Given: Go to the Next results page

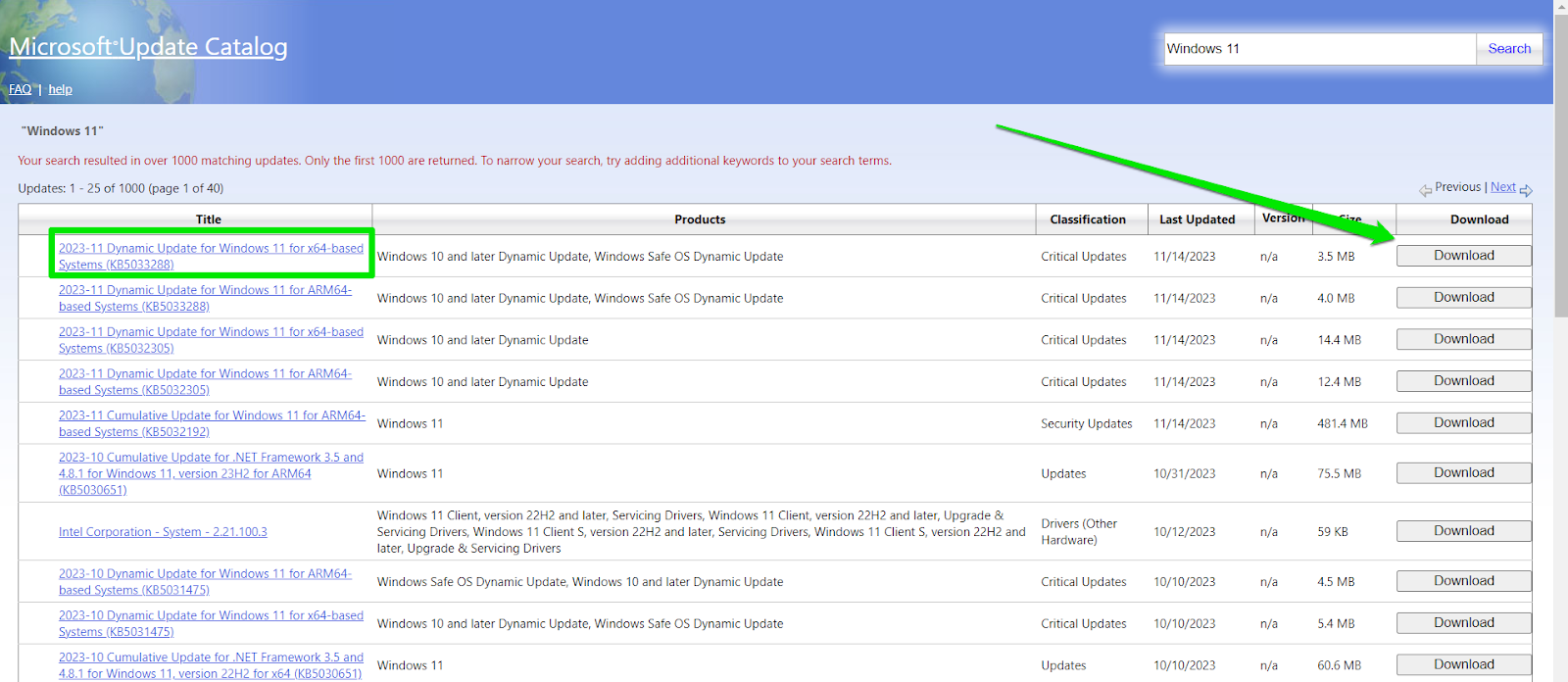Looking at the screenshot, I should (1502, 187).
